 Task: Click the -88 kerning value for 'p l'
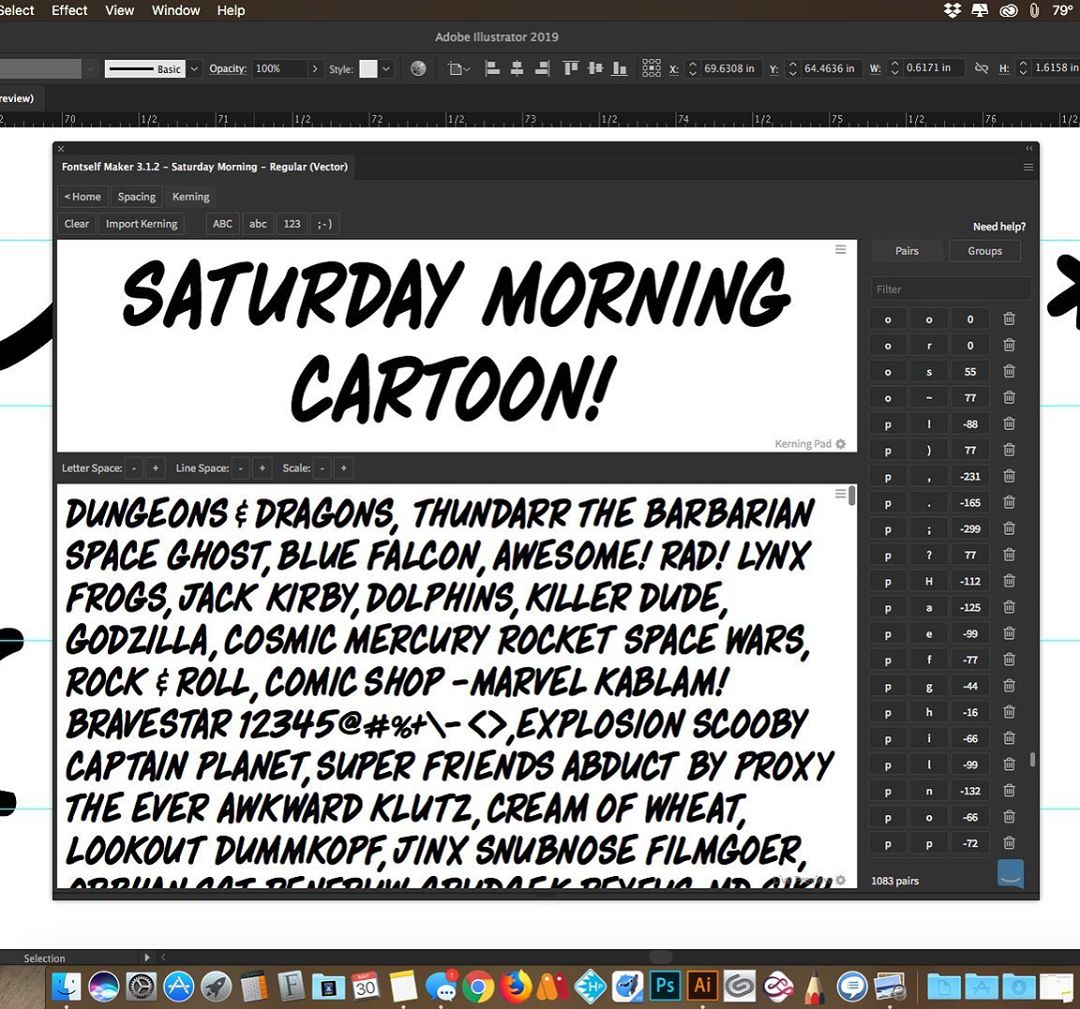click(970, 424)
